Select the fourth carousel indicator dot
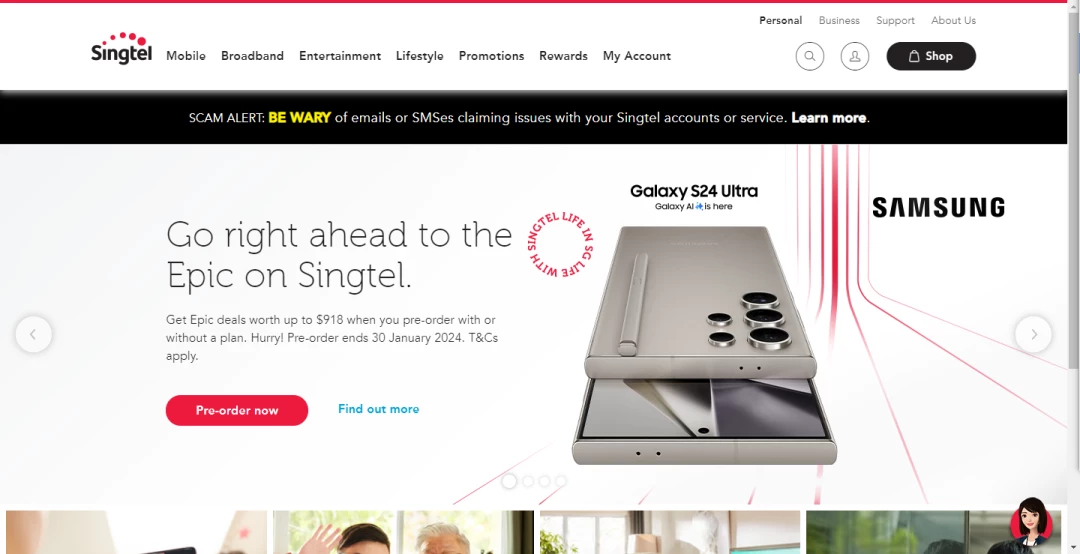 pyautogui.click(x=561, y=481)
